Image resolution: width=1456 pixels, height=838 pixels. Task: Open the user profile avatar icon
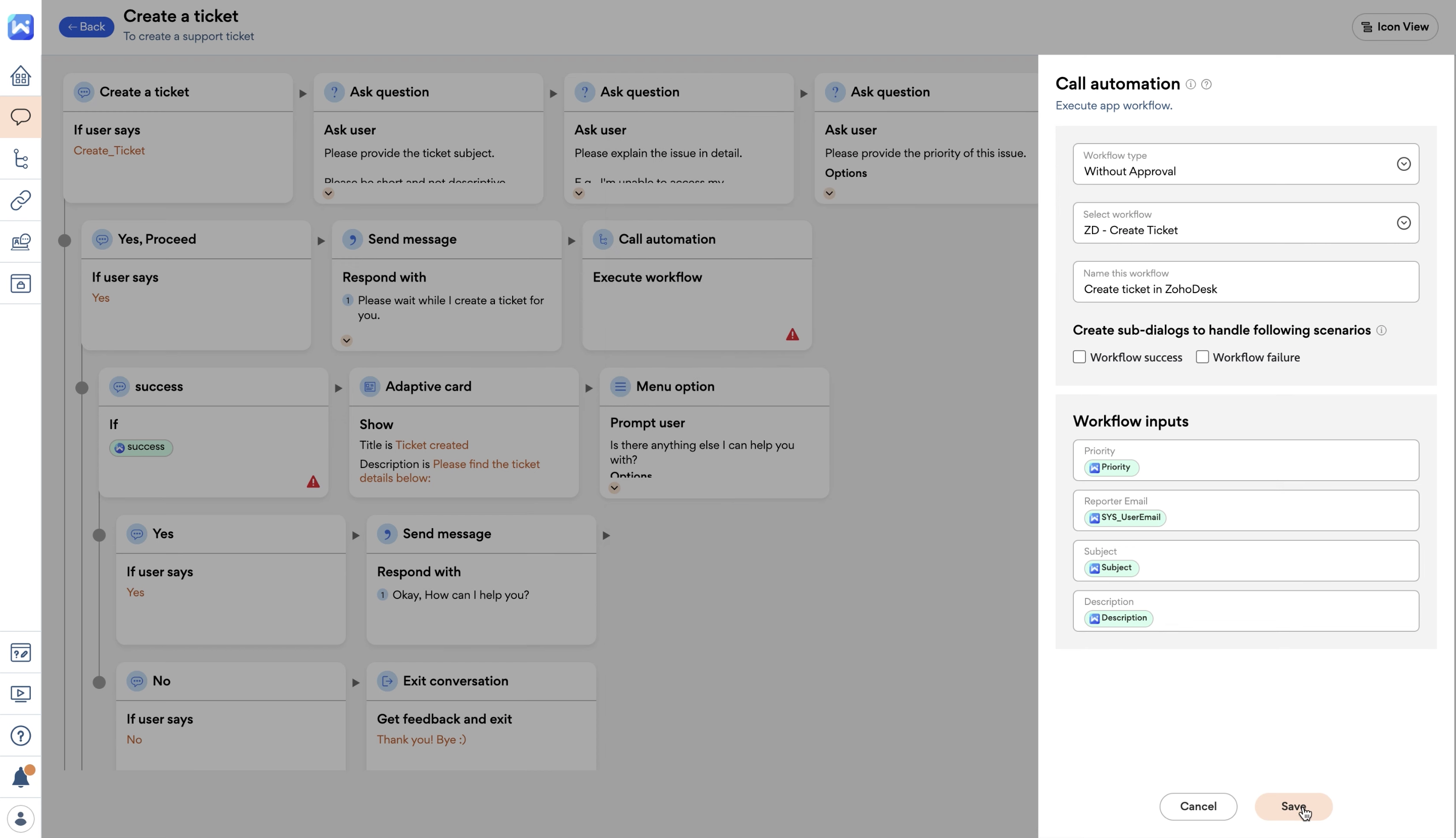point(21,818)
